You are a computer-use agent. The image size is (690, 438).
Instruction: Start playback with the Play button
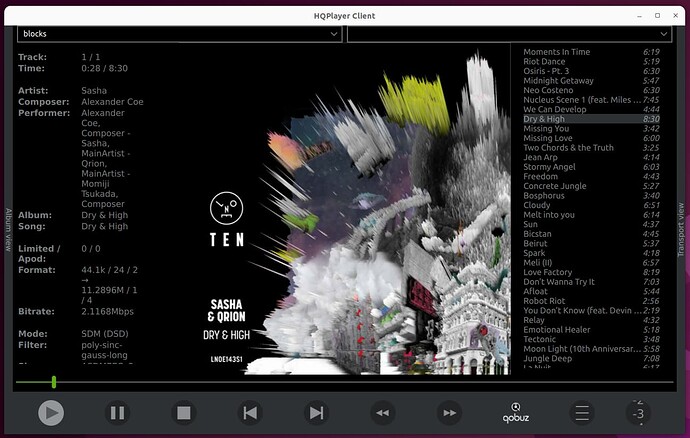tap(51, 413)
